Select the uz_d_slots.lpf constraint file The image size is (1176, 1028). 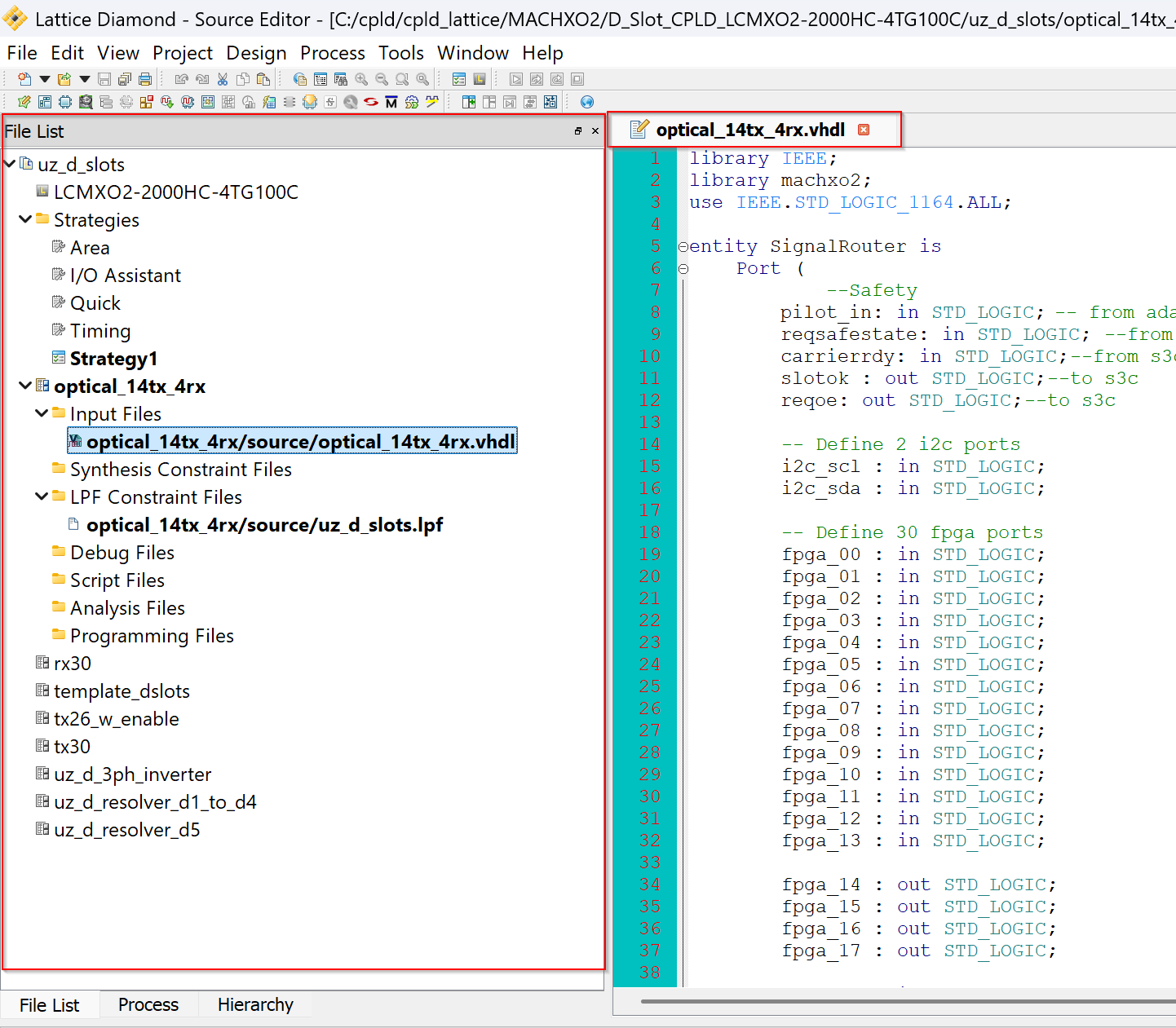(264, 525)
